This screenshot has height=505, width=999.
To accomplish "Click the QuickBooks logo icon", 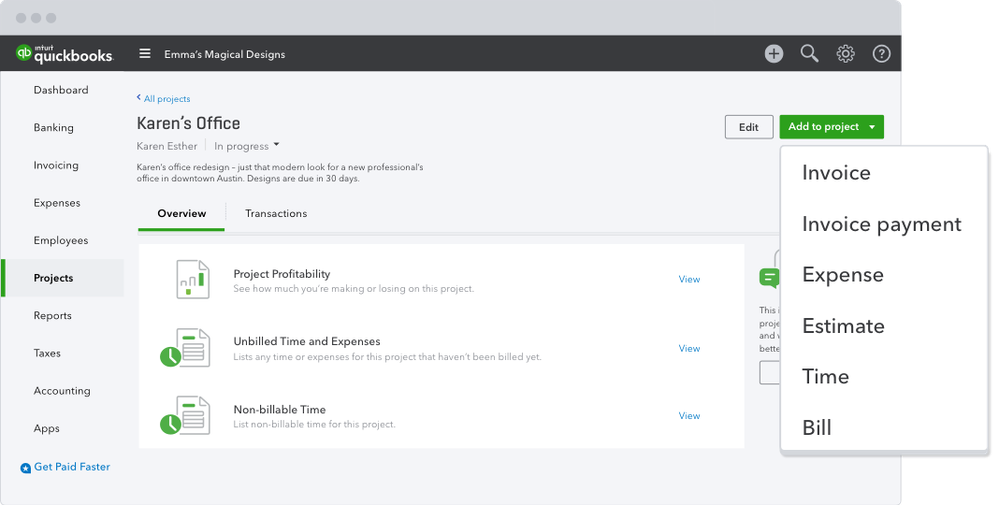I will (25, 54).
